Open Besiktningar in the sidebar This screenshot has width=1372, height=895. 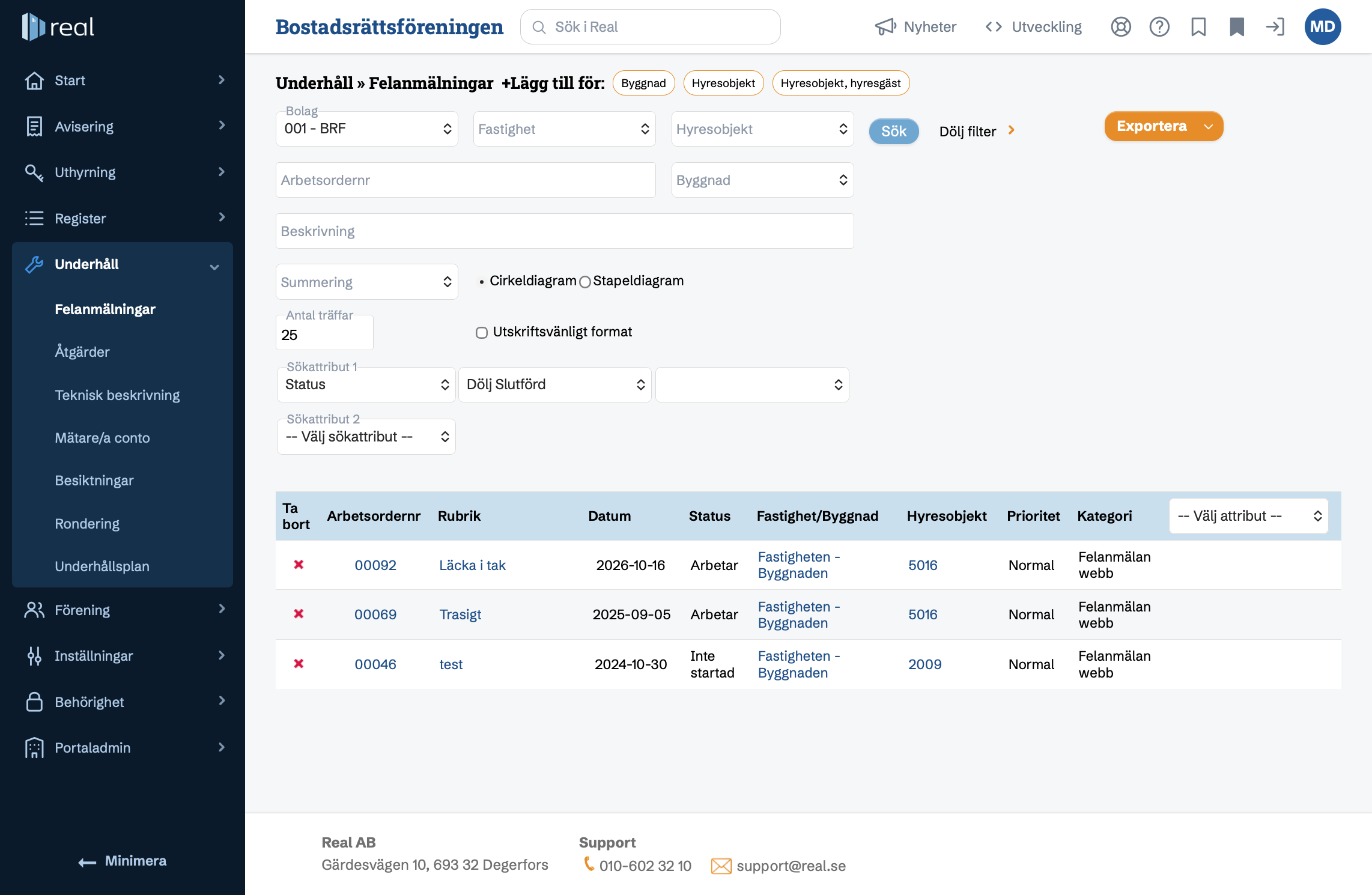[x=94, y=481]
